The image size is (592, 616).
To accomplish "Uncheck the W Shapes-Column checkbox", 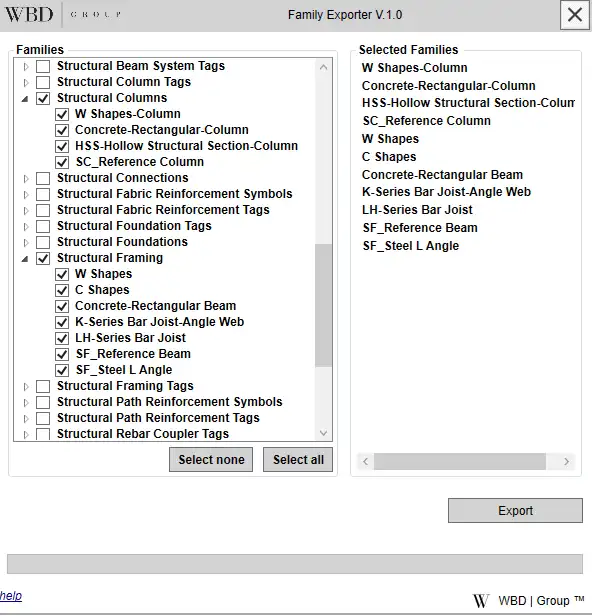I will click(x=62, y=114).
